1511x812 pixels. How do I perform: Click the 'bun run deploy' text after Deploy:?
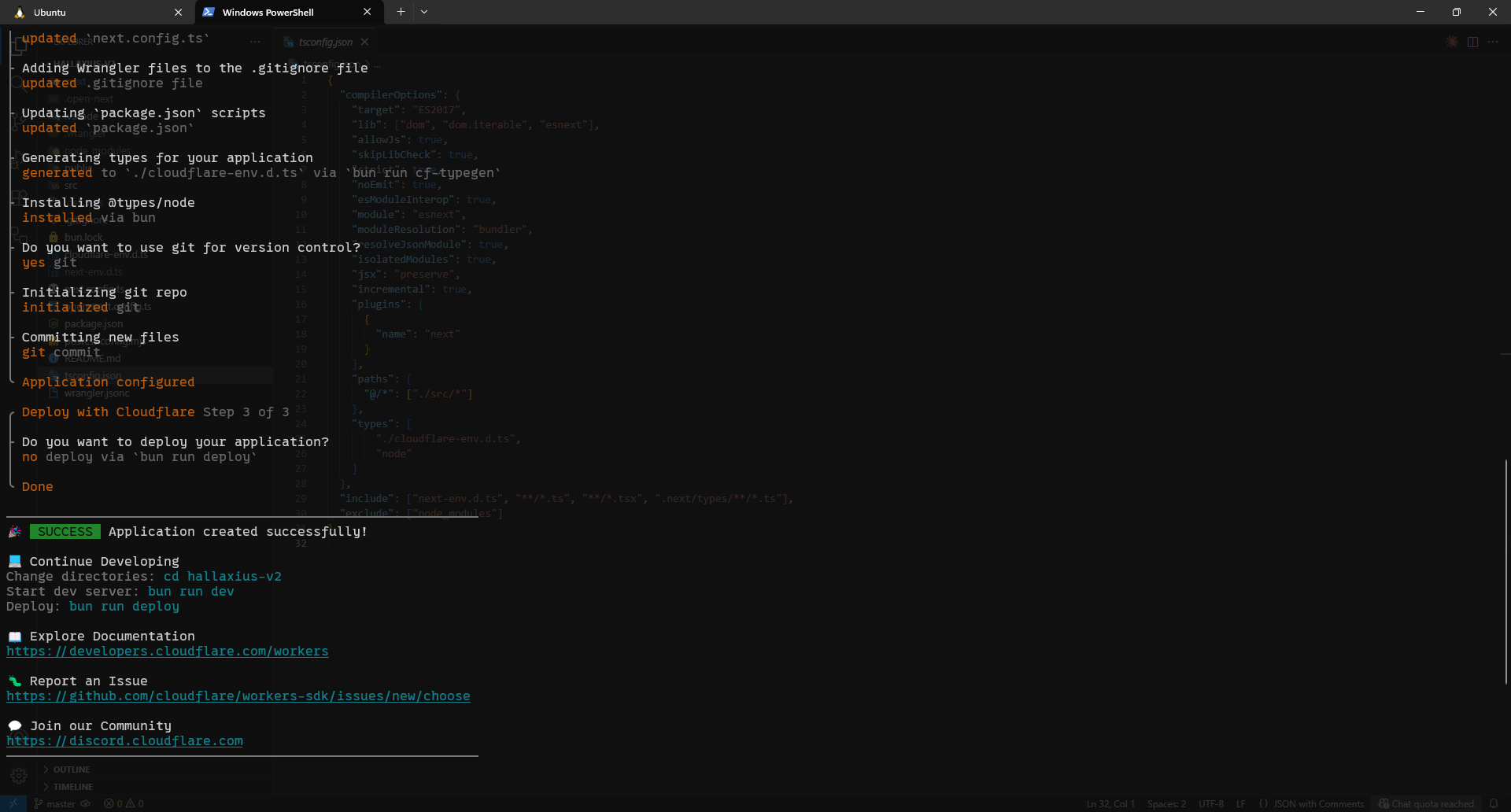tap(124, 607)
